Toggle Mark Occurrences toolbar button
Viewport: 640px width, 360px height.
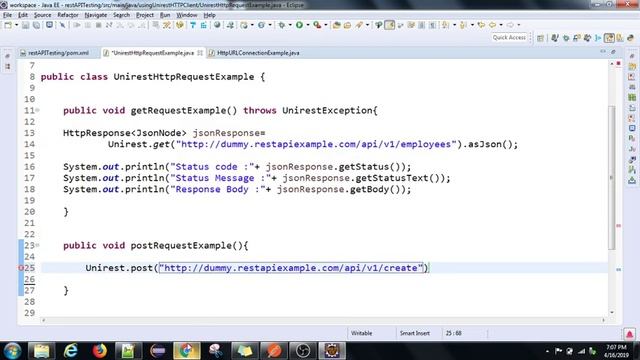390,25
